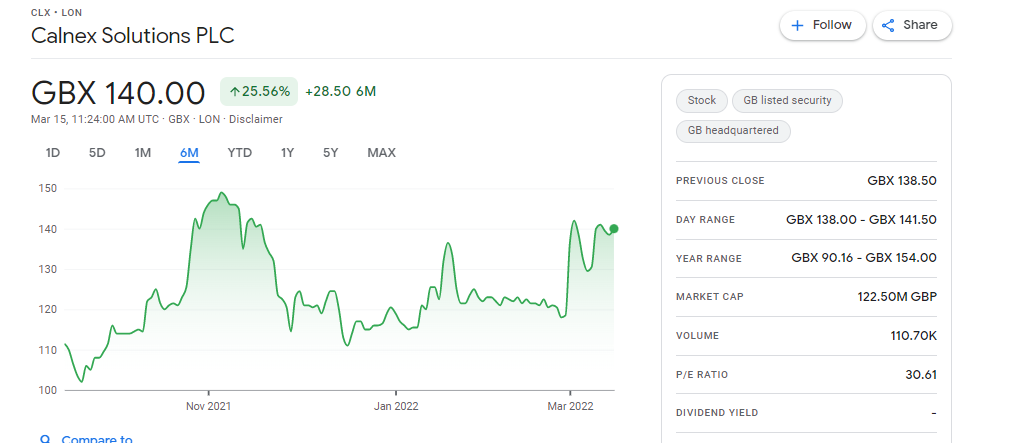Image resolution: width=1018 pixels, height=443 pixels.
Task: Click the VOLUME label
Action: tap(697, 336)
